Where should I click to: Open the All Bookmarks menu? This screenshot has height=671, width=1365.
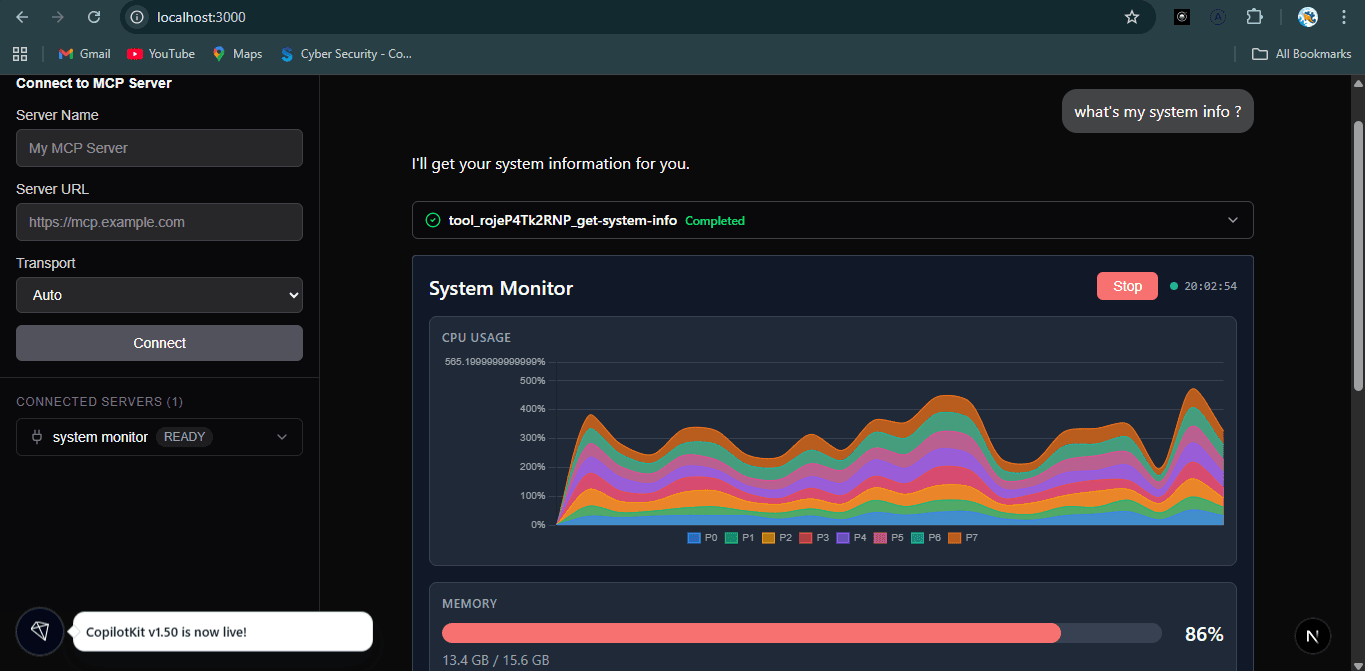coord(1301,53)
